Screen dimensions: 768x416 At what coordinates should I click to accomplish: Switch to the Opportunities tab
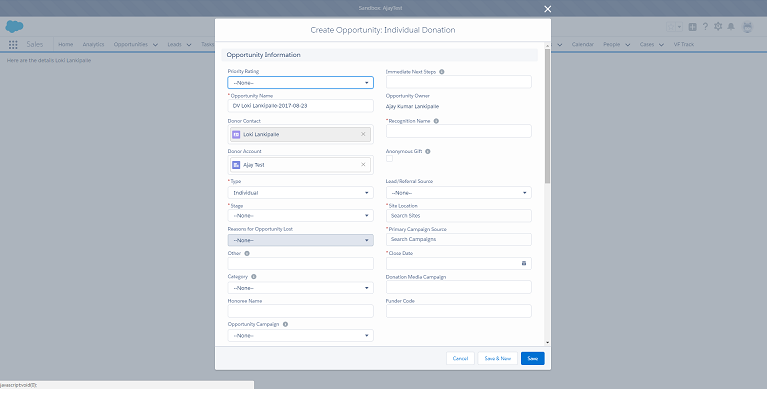130,45
